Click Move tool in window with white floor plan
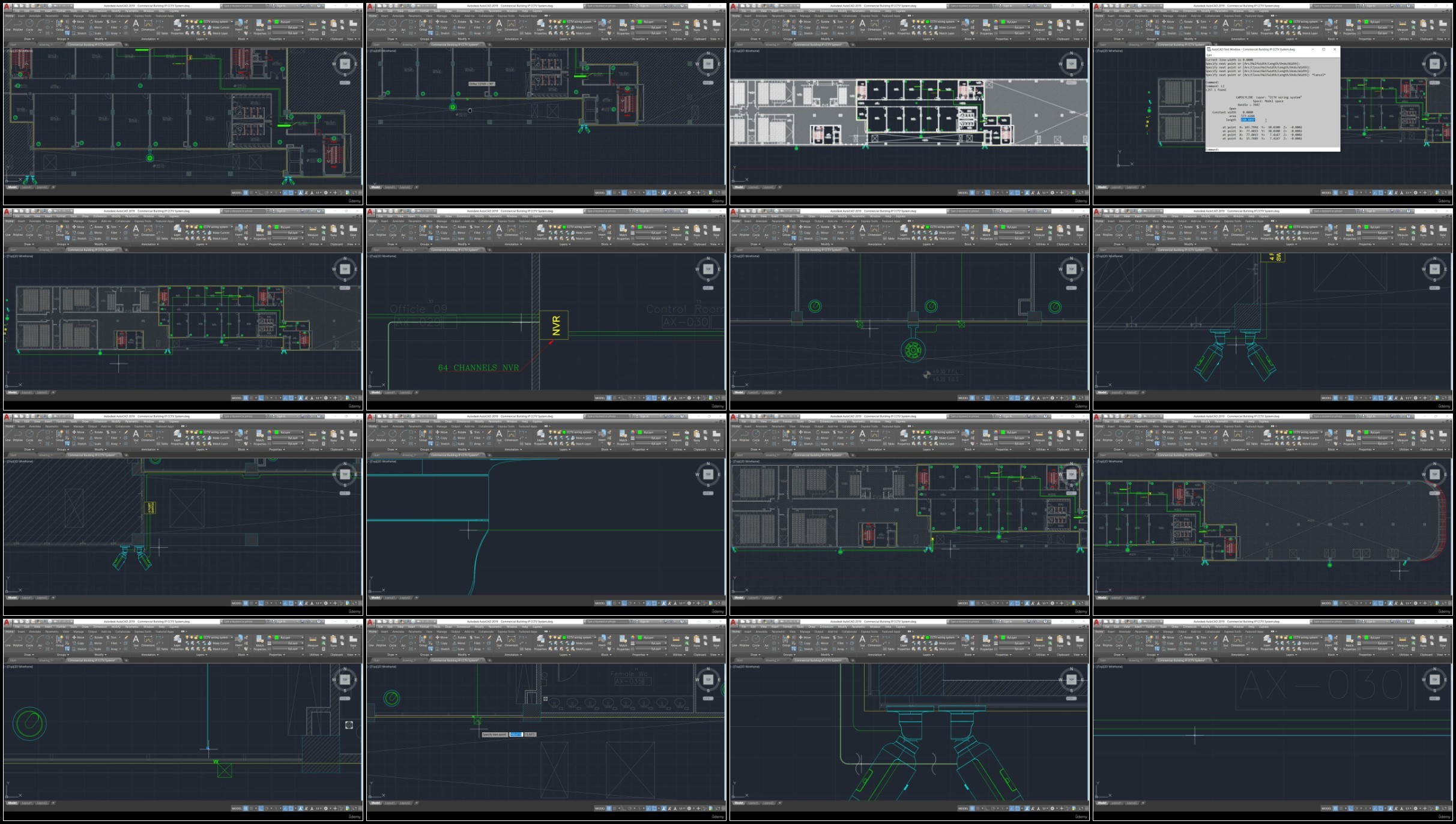 [x=804, y=22]
